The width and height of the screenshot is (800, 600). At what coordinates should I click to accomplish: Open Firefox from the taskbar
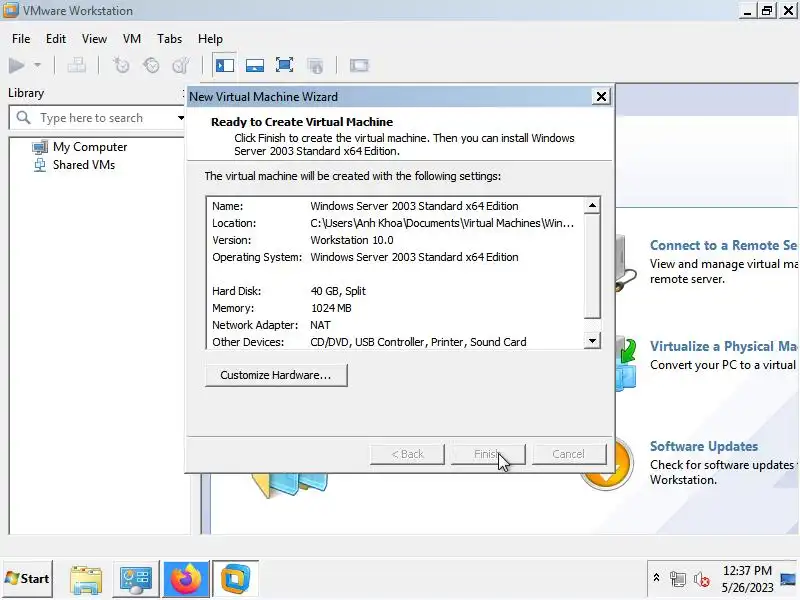pos(186,579)
